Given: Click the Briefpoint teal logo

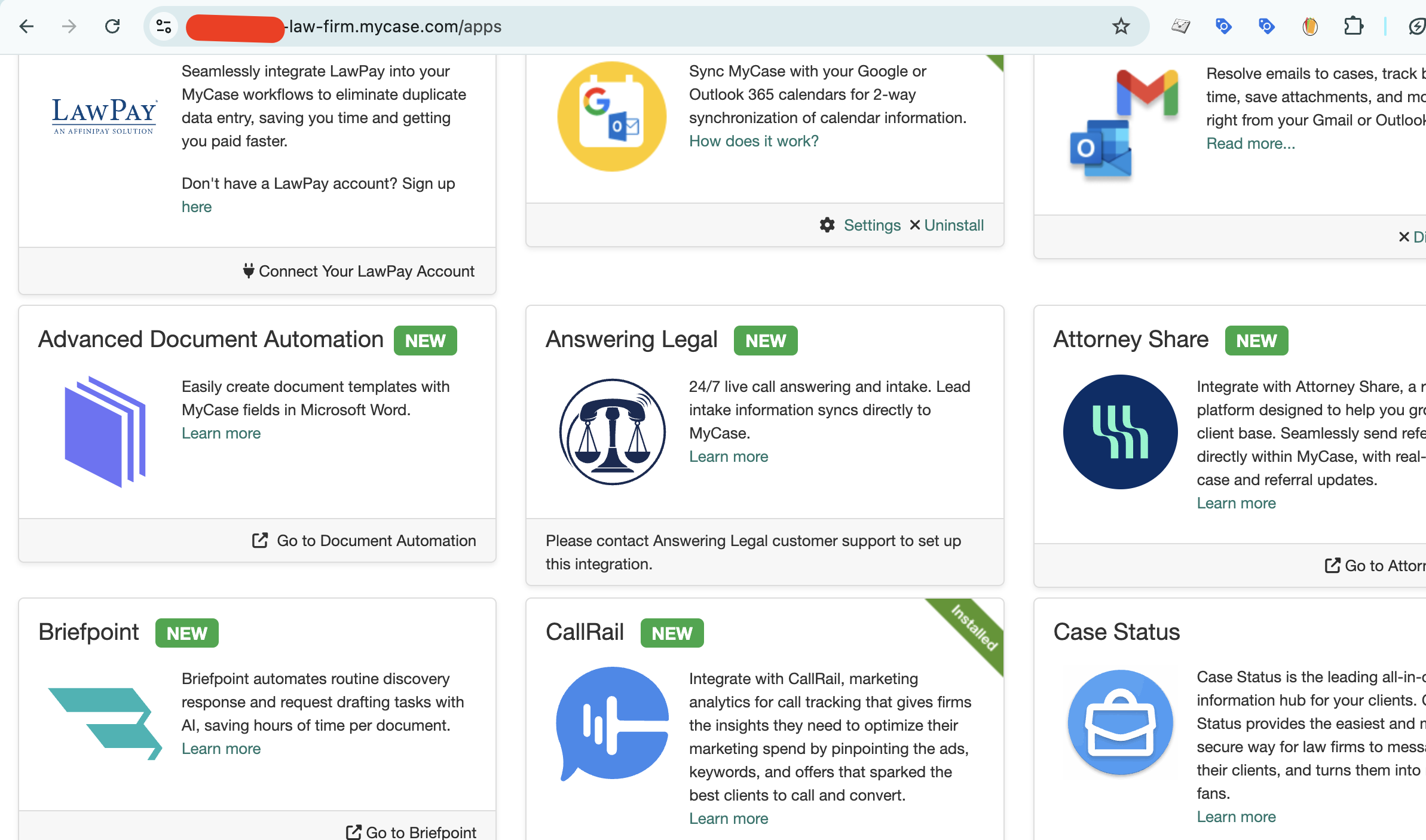Looking at the screenshot, I should (105, 723).
